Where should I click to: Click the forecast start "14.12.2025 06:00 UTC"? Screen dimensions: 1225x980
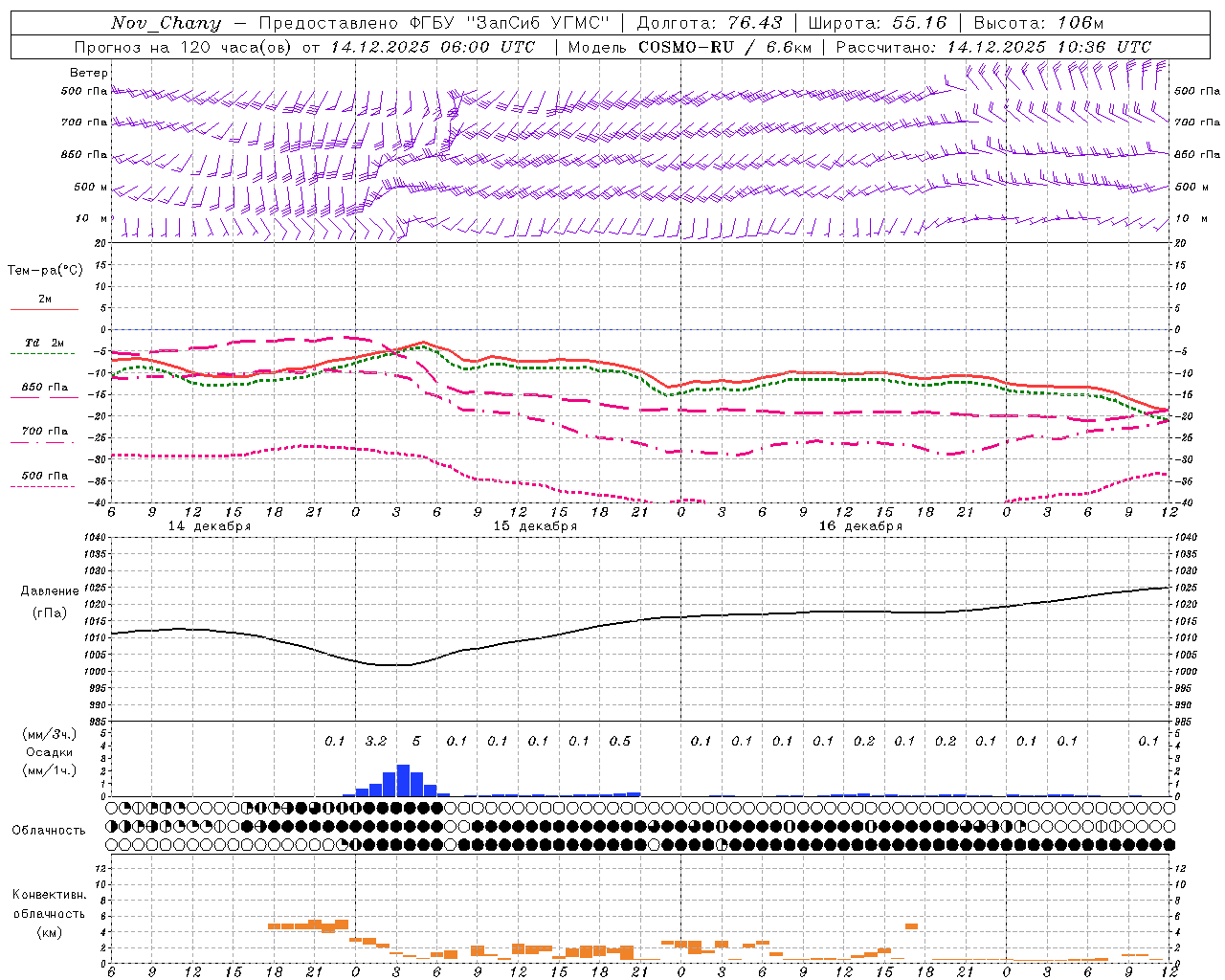point(433,47)
